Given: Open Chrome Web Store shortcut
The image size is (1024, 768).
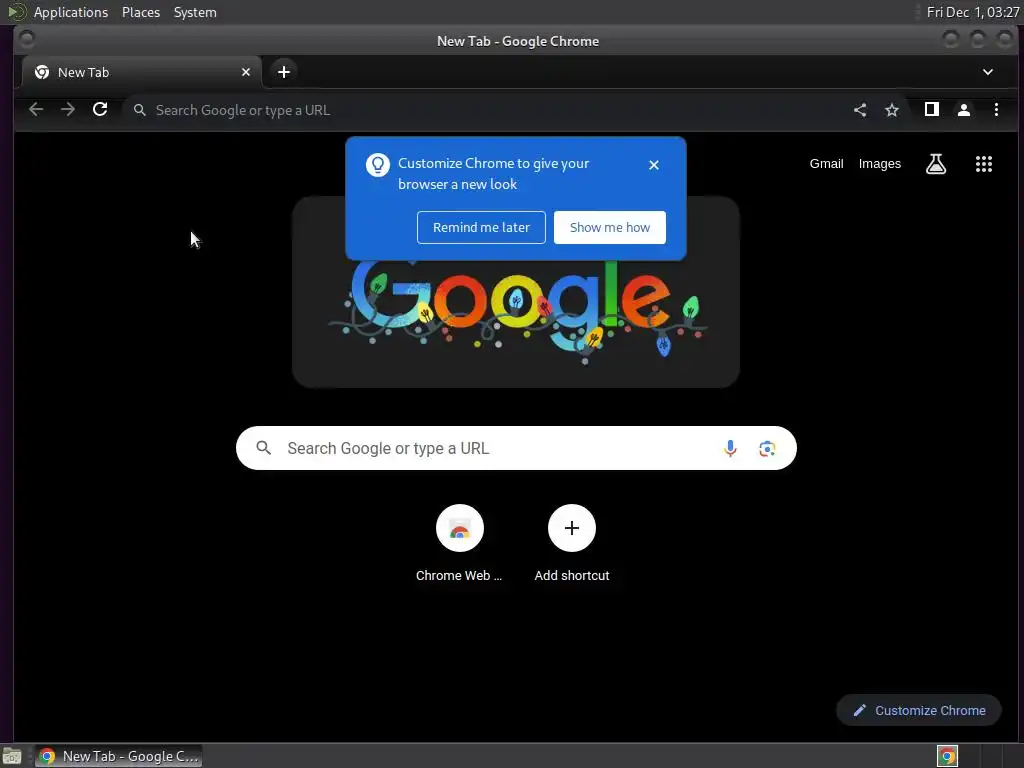Looking at the screenshot, I should pos(460,543).
